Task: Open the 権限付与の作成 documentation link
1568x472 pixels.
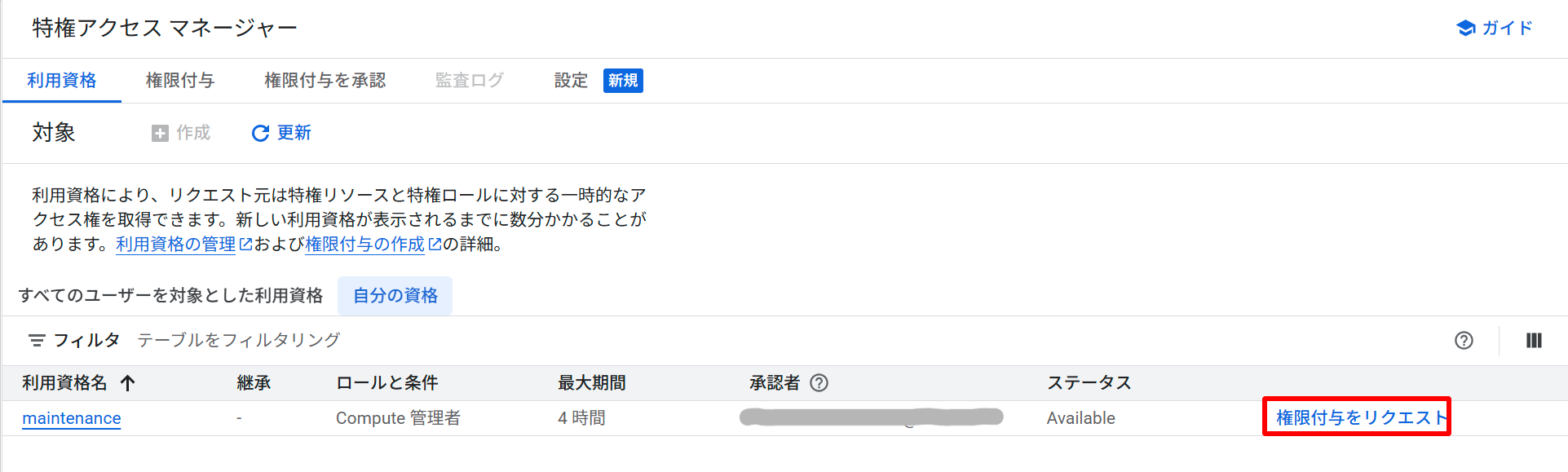Action: pos(365,245)
